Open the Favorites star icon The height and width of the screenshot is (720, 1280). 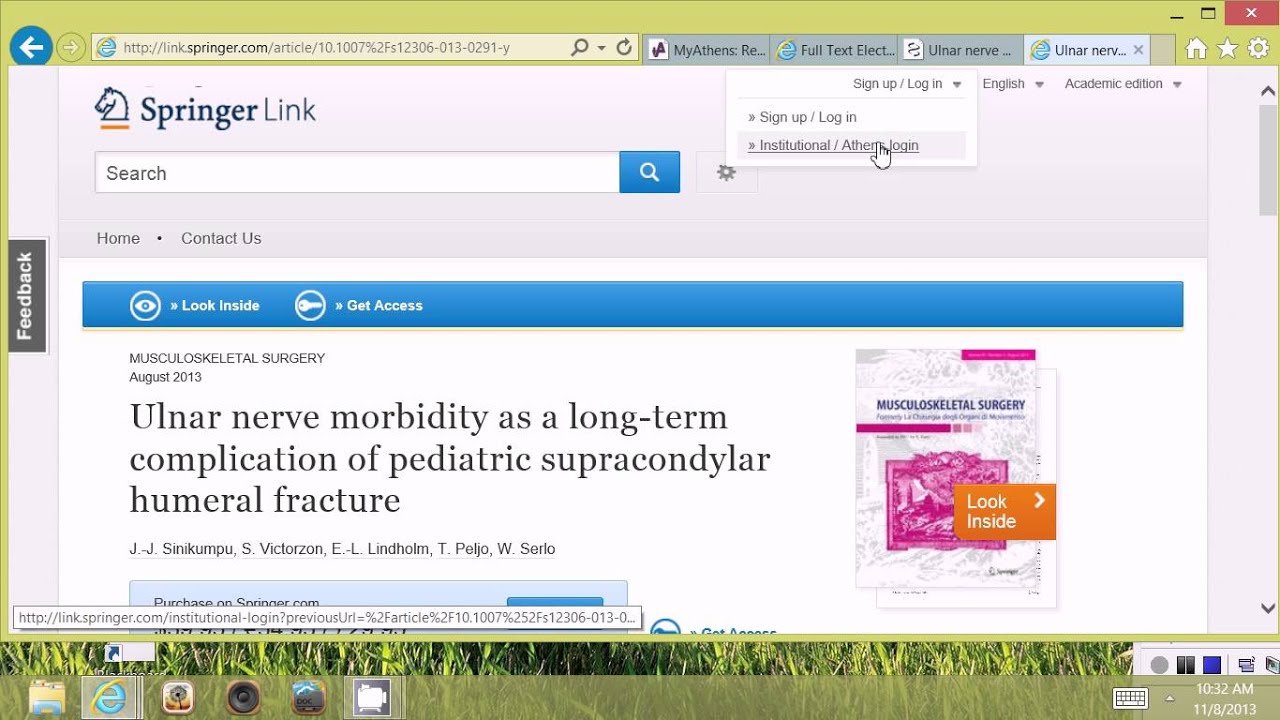click(x=1227, y=48)
